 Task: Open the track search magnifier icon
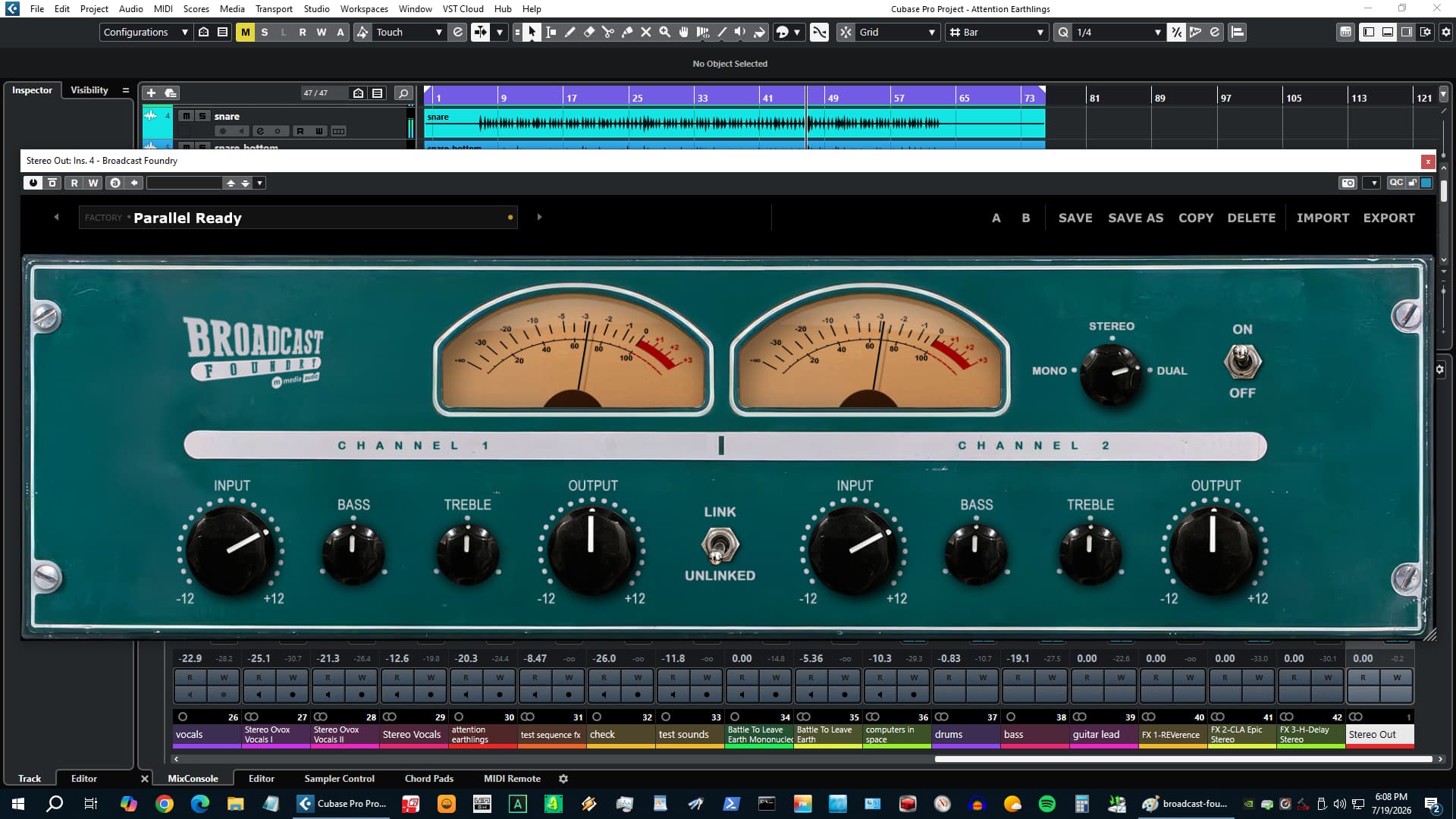403,93
